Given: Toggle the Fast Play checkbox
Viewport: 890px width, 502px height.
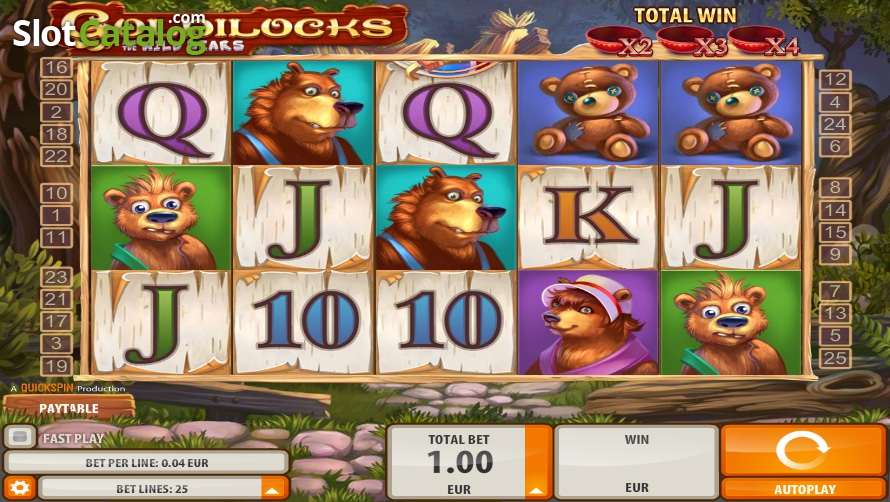Looking at the screenshot, I should coord(20,437).
